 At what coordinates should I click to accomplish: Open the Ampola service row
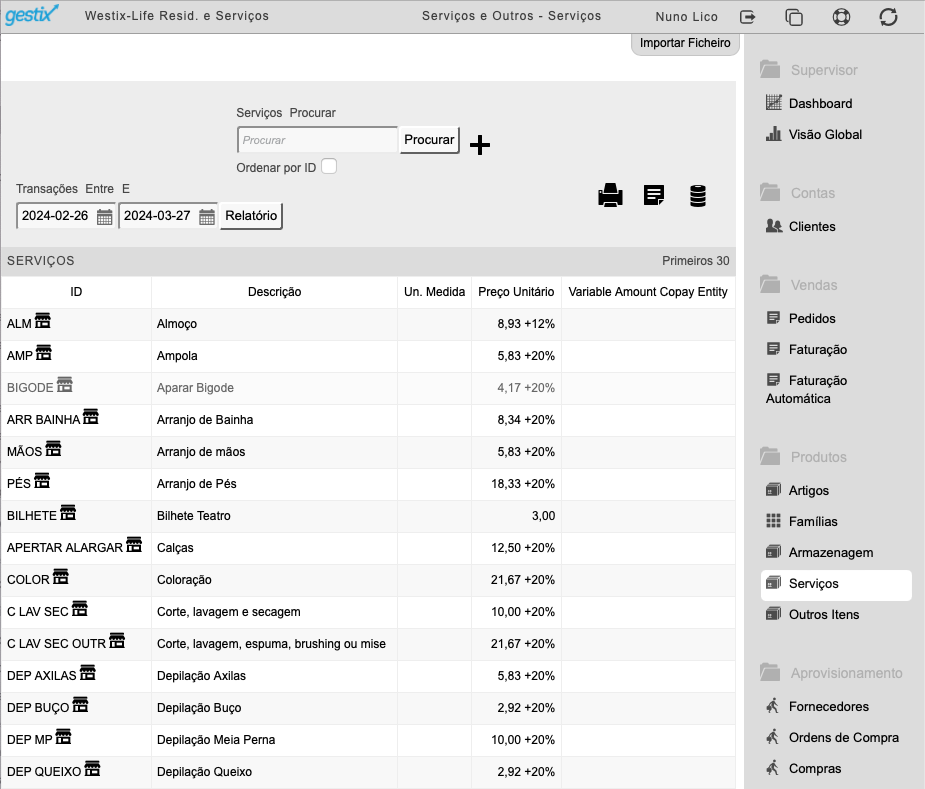pos(368,356)
